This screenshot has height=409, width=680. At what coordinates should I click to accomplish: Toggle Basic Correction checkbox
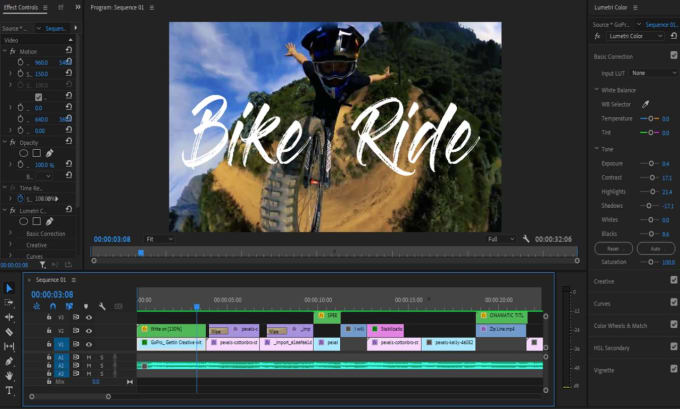[x=673, y=55]
